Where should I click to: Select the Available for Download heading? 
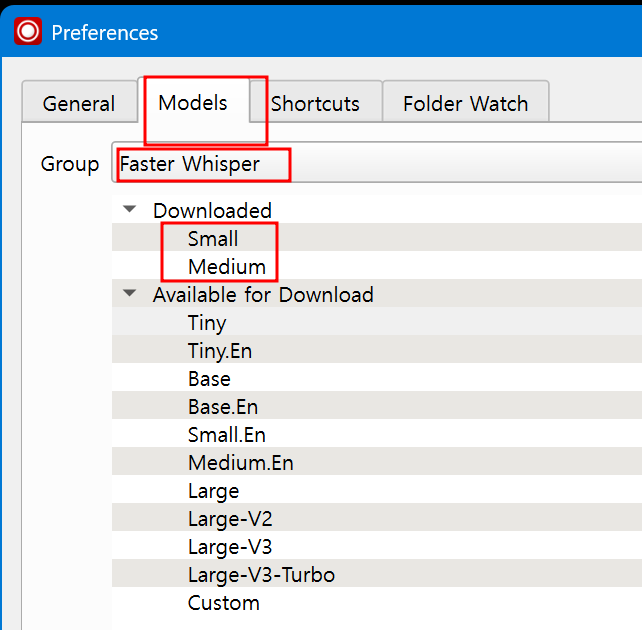click(x=263, y=294)
